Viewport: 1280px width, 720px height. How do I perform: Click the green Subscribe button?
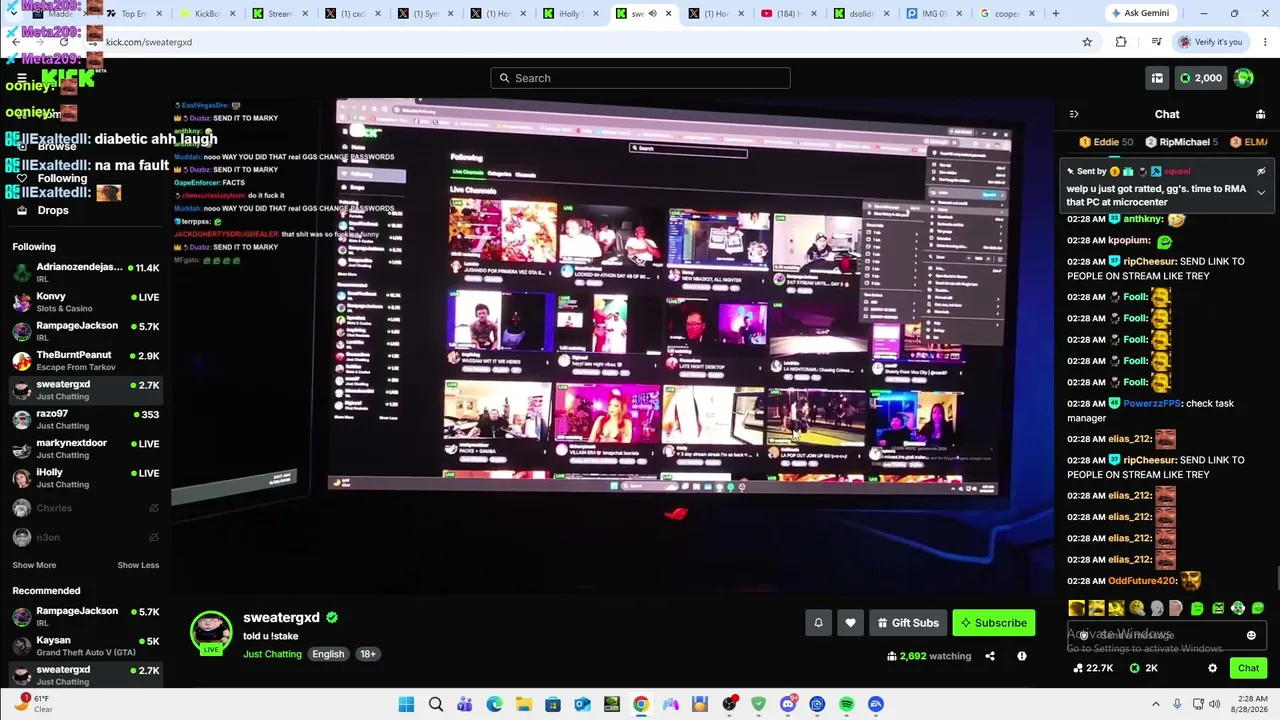[994, 623]
